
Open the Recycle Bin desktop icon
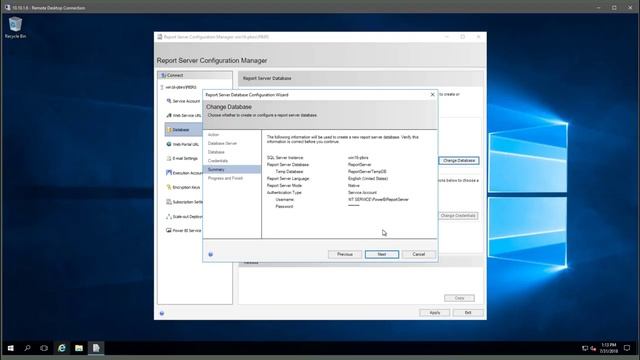pos(15,27)
